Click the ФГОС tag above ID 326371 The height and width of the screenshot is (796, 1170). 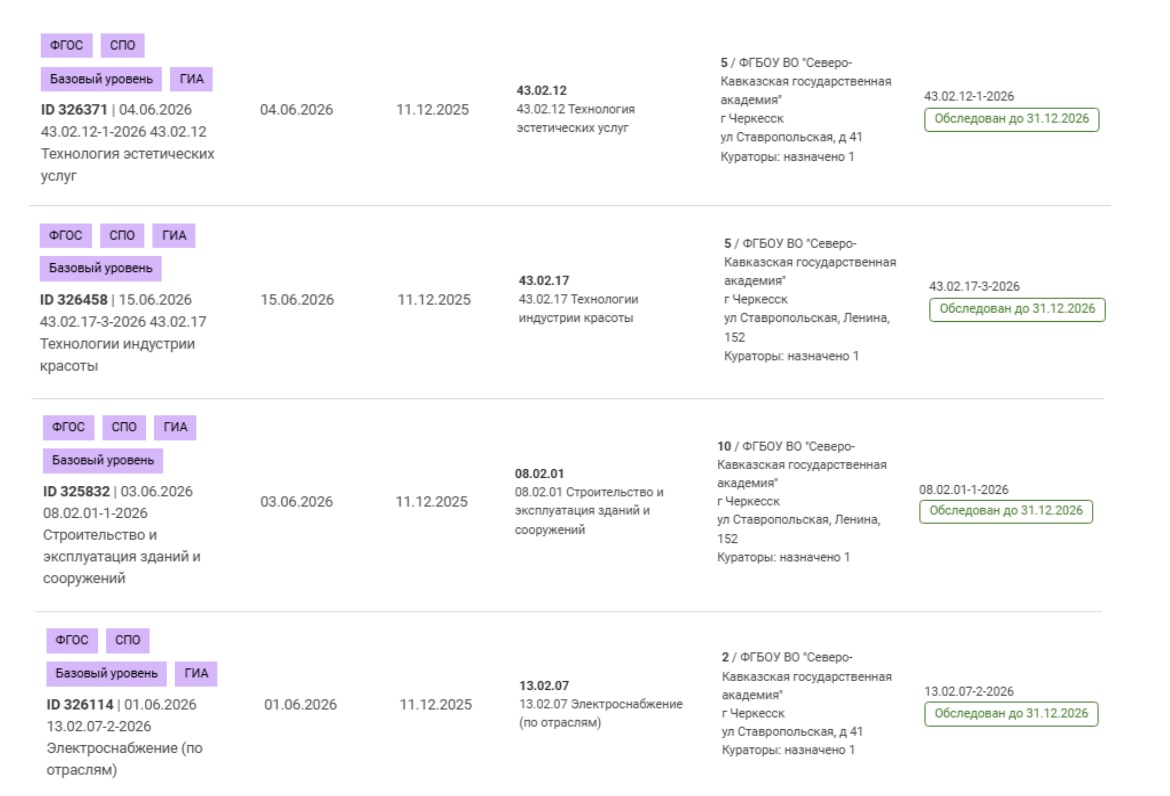point(66,45)
